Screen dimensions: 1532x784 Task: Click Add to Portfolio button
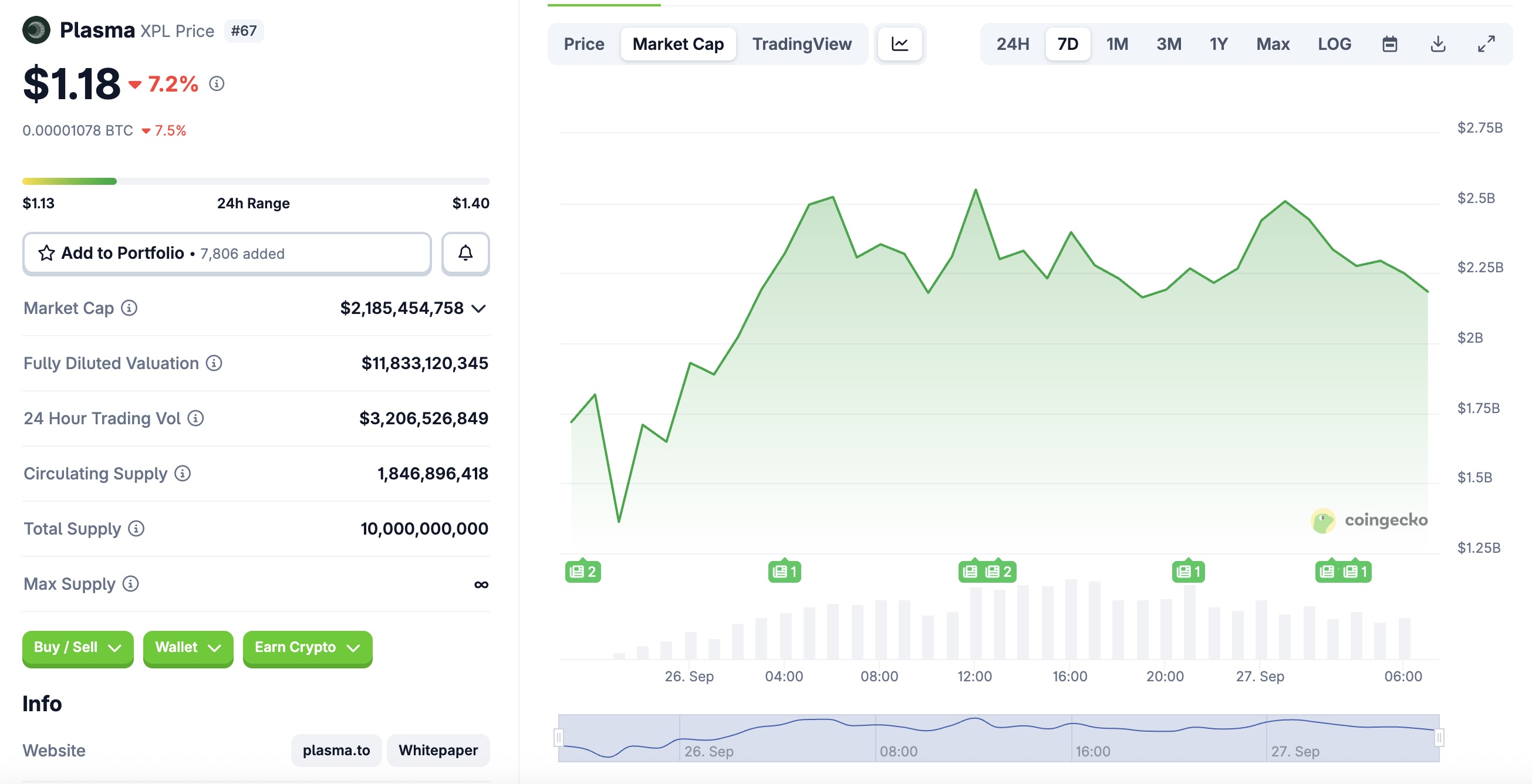227,253
